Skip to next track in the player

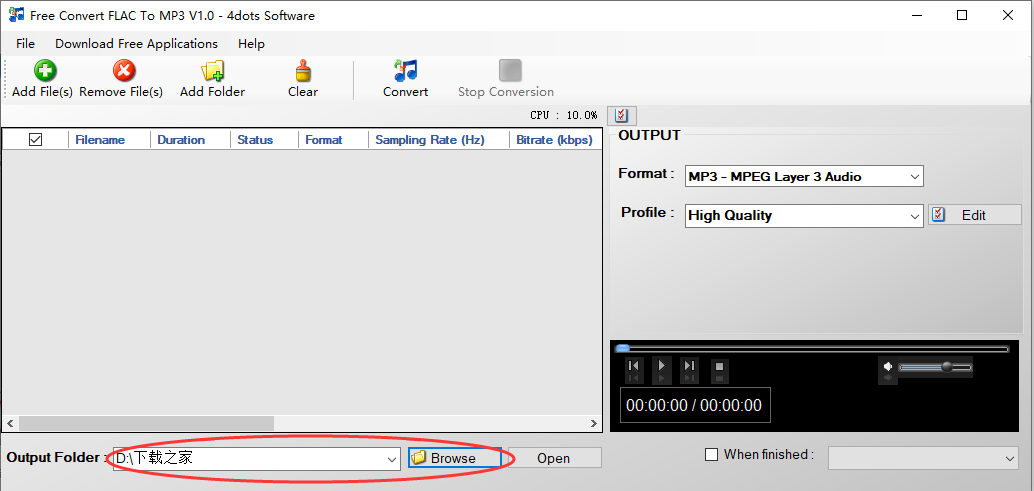[x=689, y=366]
